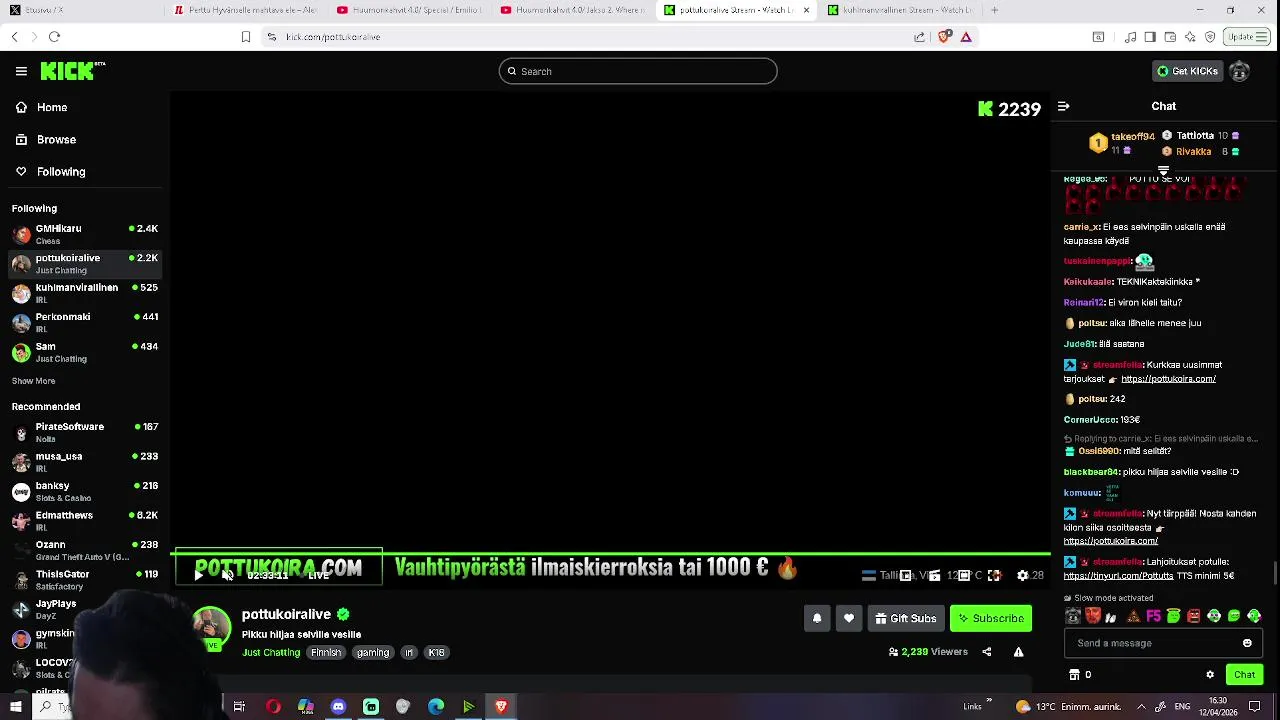Open tinyurl.com/Pottutts link in chat
1280x720 pixels.
1118,576
